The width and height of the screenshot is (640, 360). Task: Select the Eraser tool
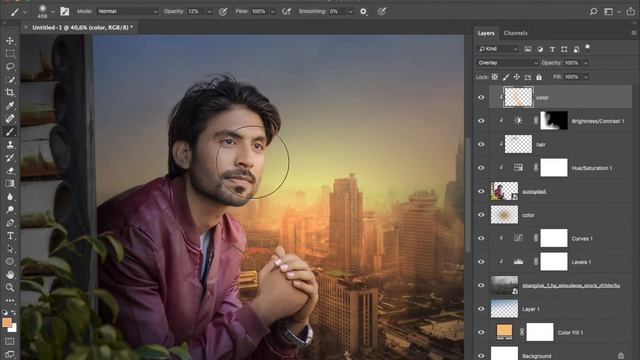10,171
